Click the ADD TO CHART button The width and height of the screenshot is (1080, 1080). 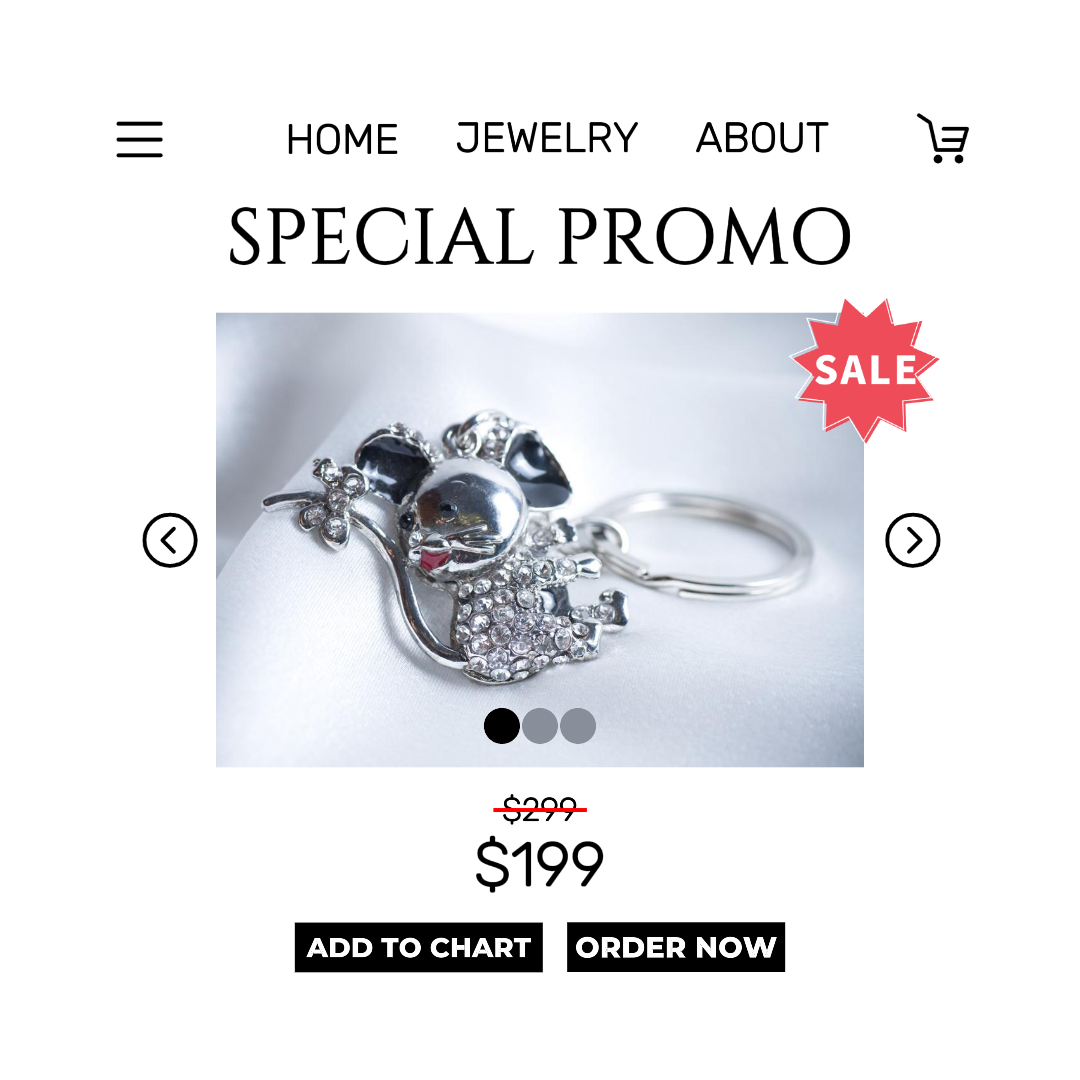point(419,947)
